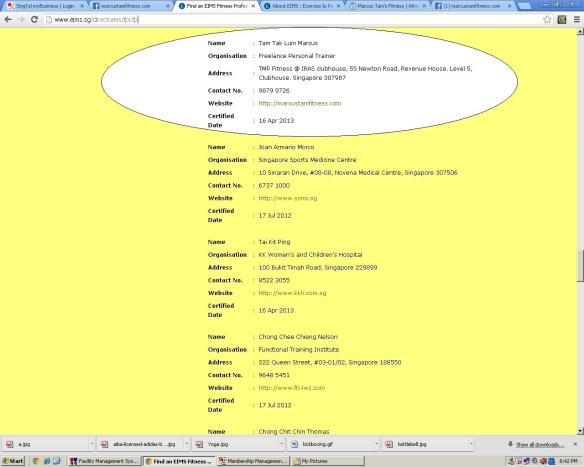Switch to the first marcustanfitness.com Facebook tab
The width and height of the screenshot is (584, 467).
point(130,6)
